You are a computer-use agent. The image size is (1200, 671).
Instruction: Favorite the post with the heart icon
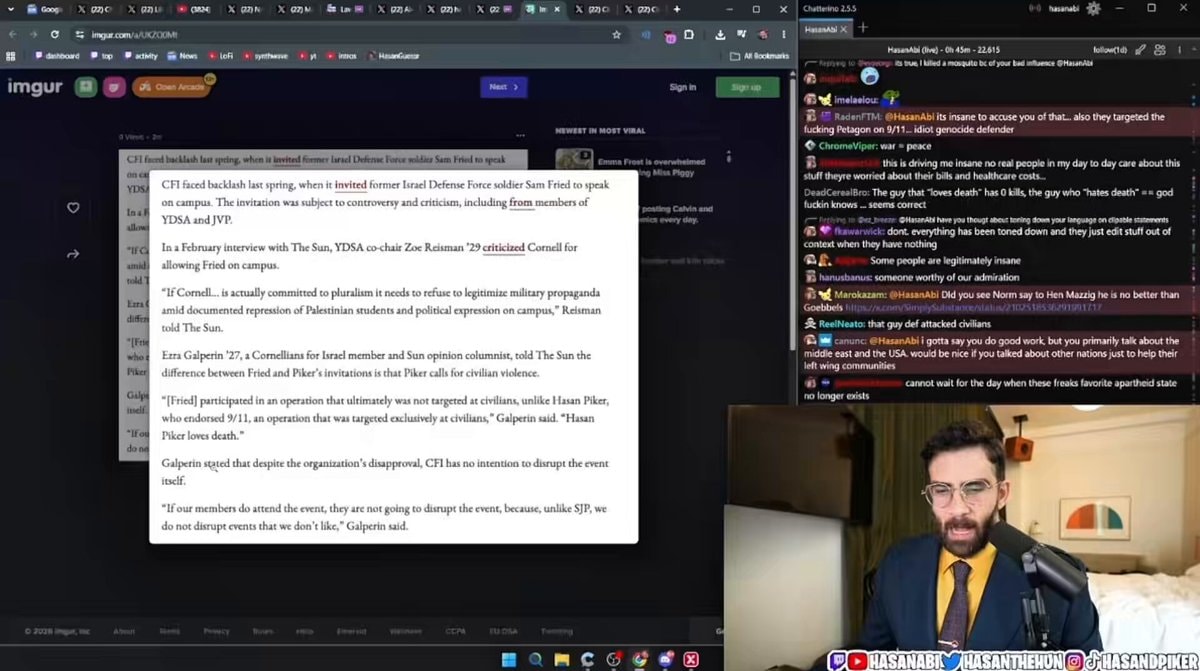tap(73, 207)
